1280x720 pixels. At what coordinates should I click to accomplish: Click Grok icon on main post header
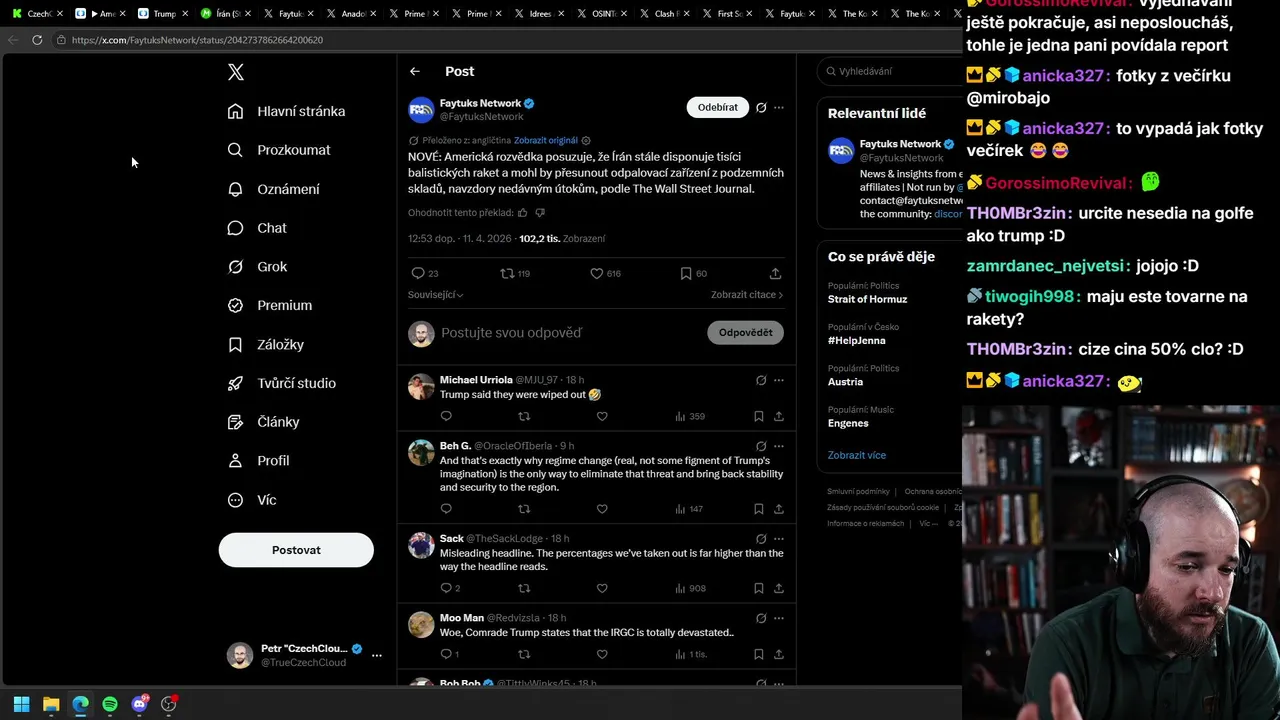tap(761, 107)
